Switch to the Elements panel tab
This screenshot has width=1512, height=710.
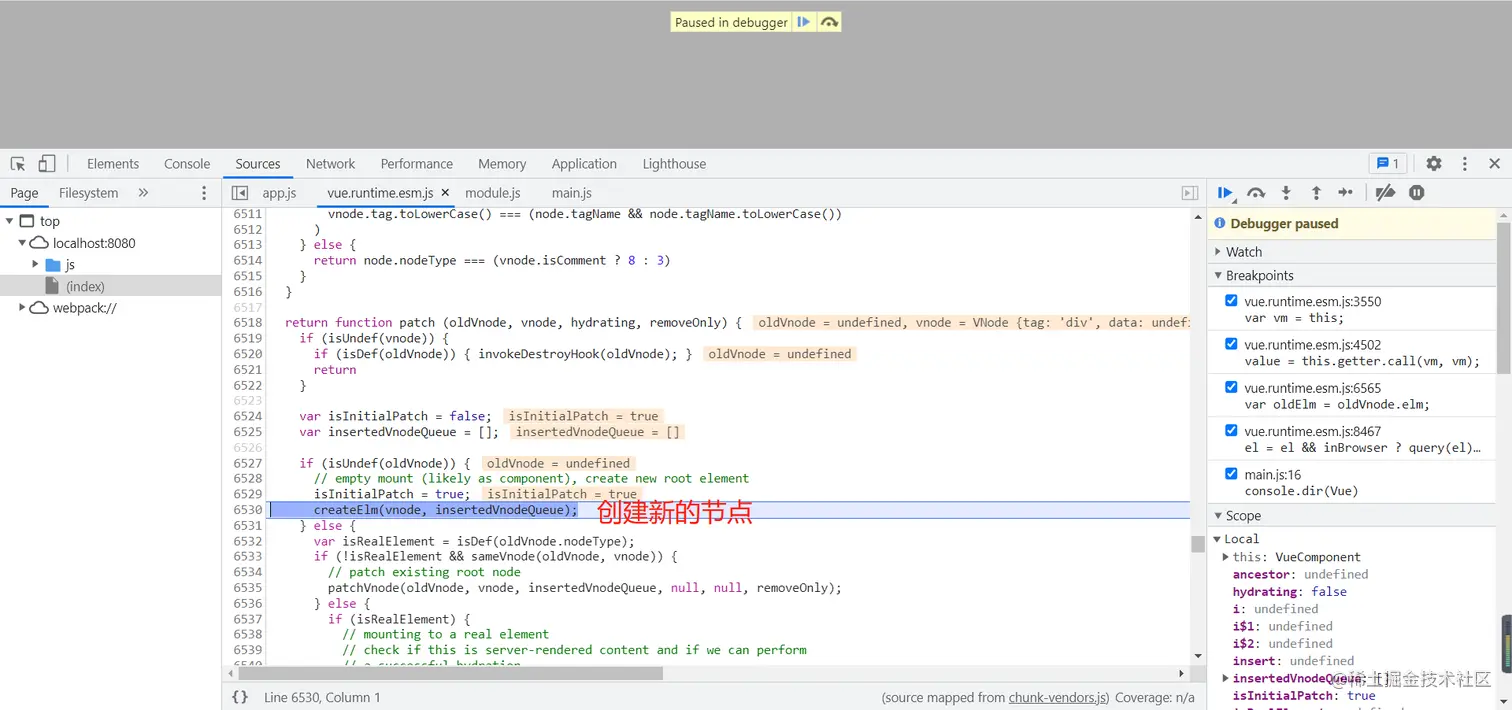(x=113, y=164)
